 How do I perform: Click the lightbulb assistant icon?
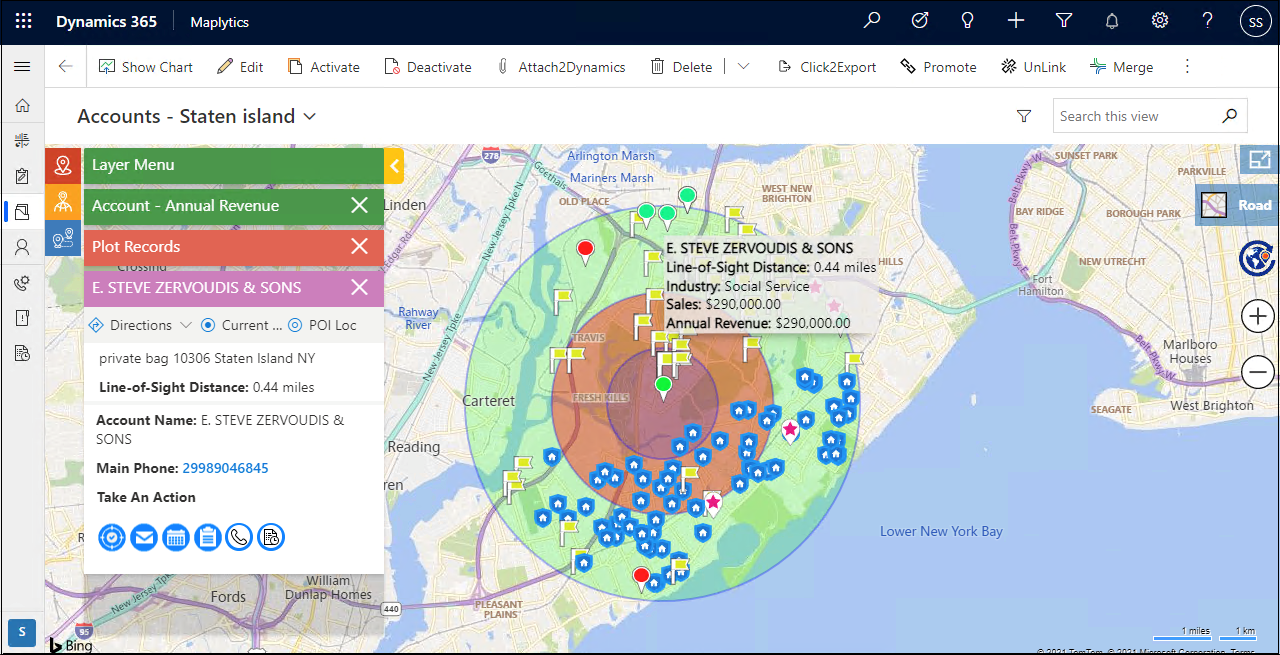click(x=968, y=21)
